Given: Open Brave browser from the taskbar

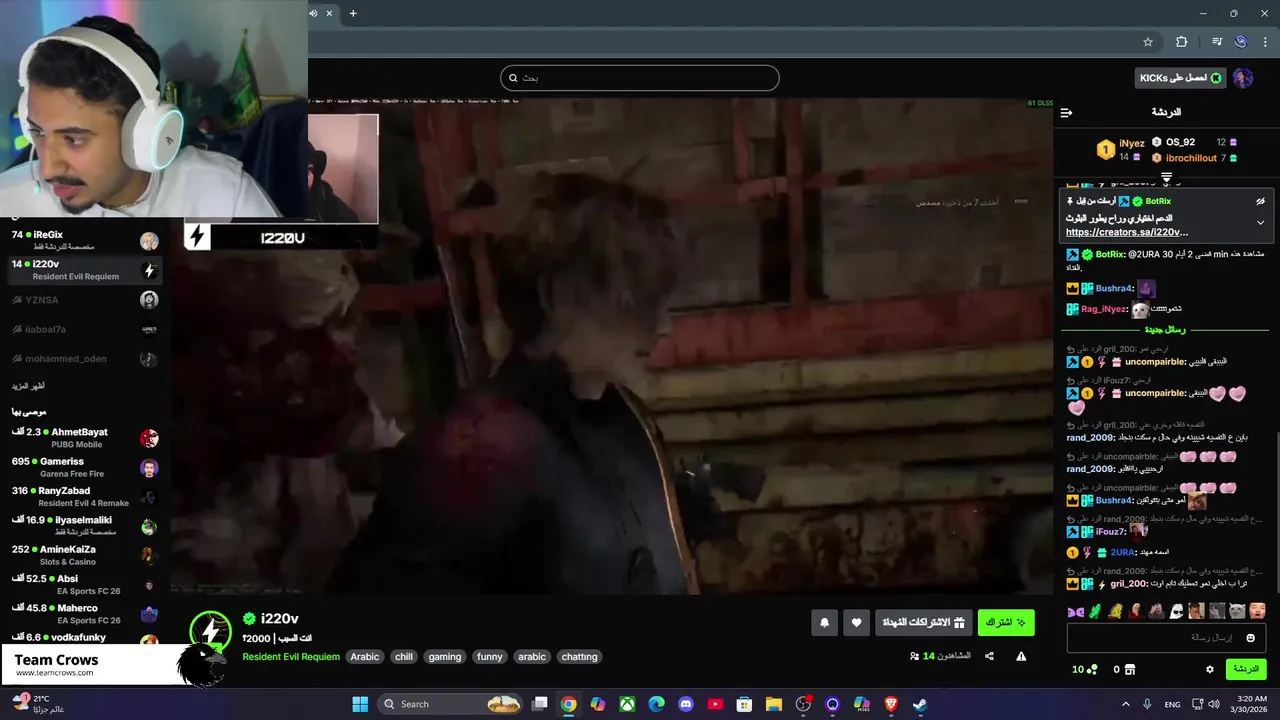Looking at the screenshot, I should (891, 704).
